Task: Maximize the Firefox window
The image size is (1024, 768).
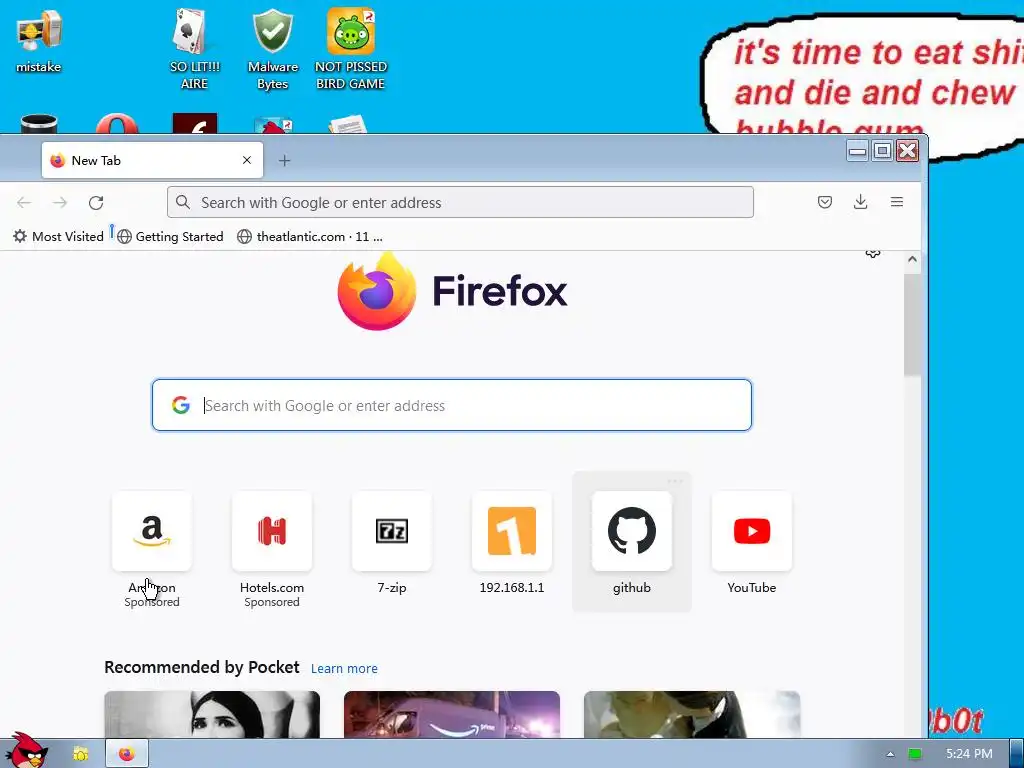Action: click(882, 152)
